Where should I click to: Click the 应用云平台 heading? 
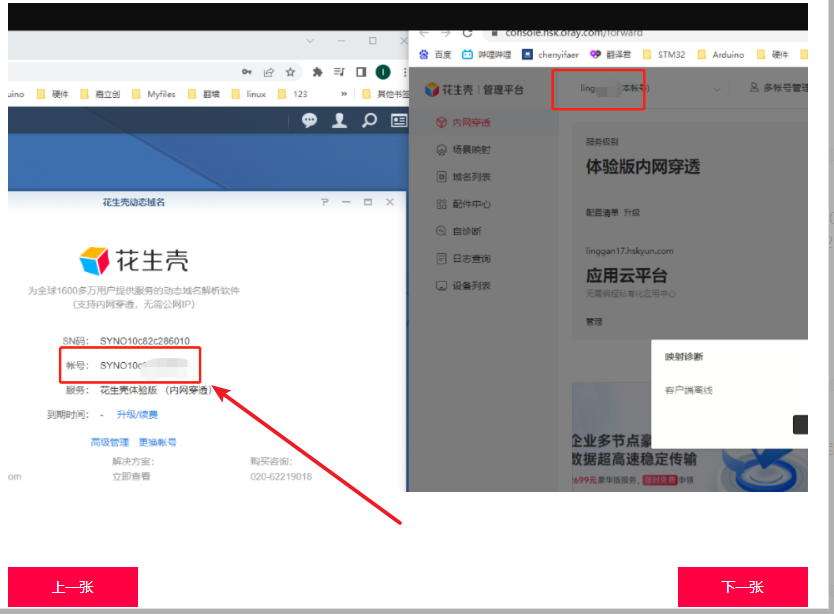(x=627, y=276)
